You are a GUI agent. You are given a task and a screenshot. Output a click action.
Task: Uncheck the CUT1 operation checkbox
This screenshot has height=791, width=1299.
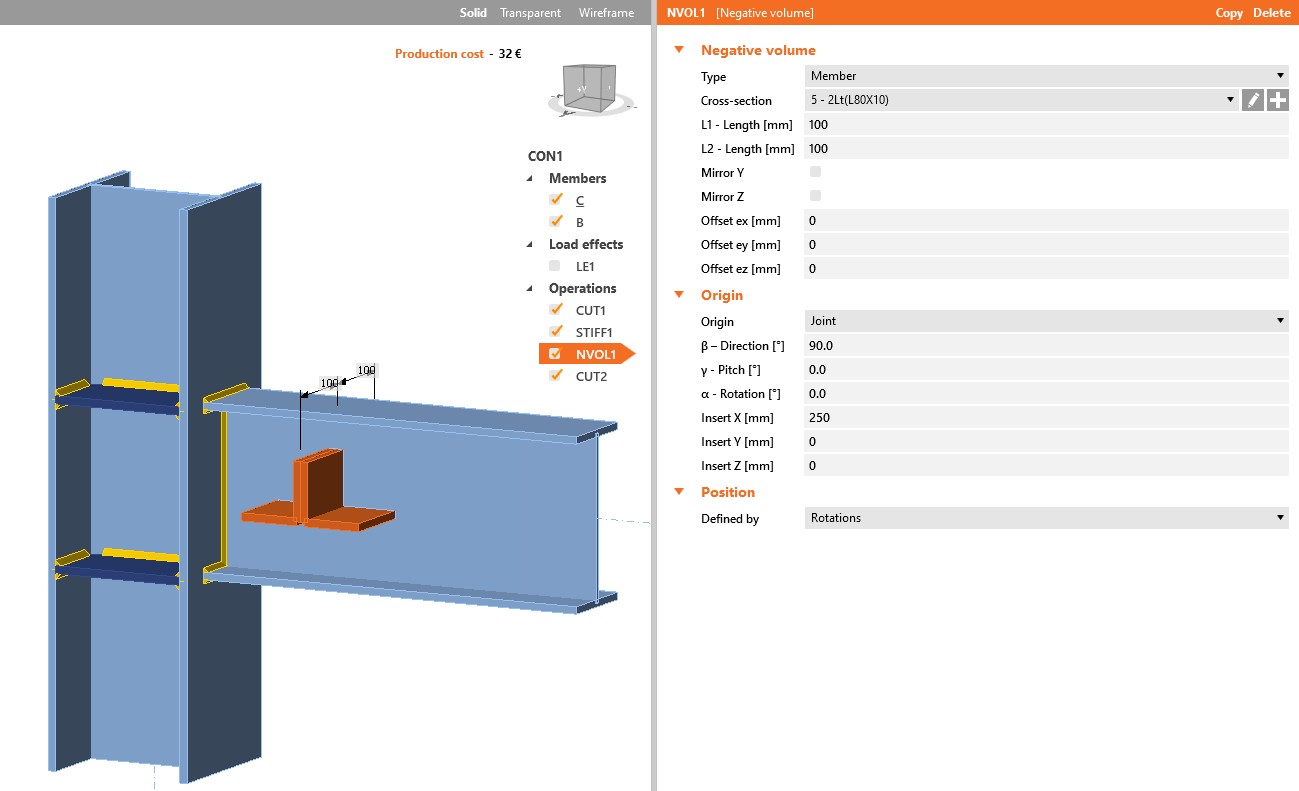tap(556, 310)
